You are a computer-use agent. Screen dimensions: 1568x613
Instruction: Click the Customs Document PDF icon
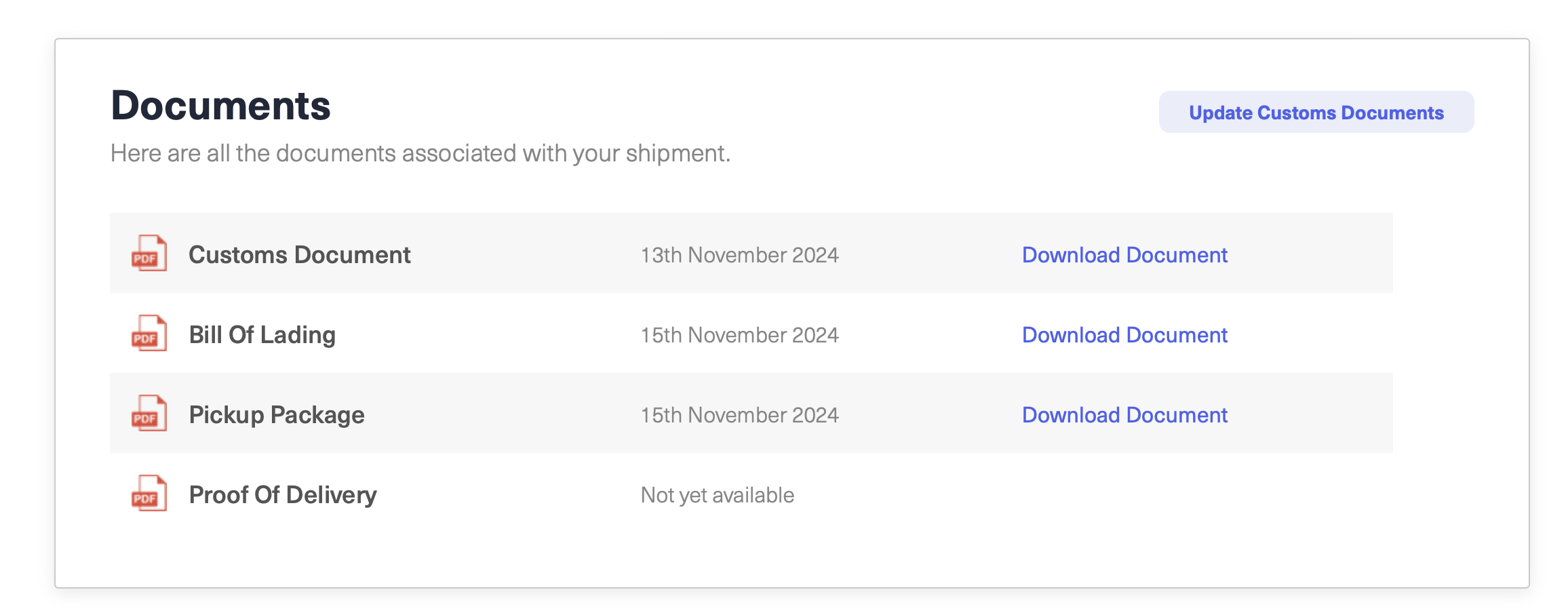pyautogui.click(x=149, y=254)
